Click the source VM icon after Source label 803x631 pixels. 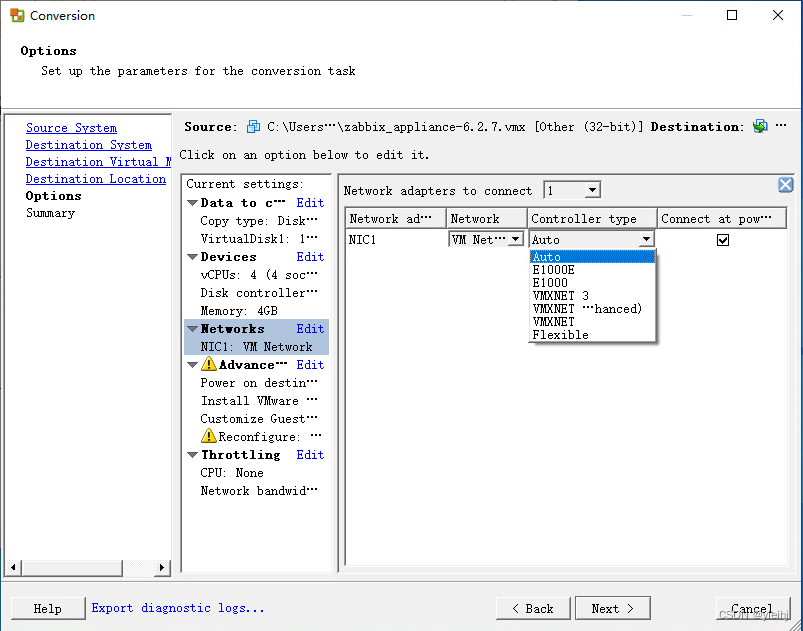[x=253, y=127]
